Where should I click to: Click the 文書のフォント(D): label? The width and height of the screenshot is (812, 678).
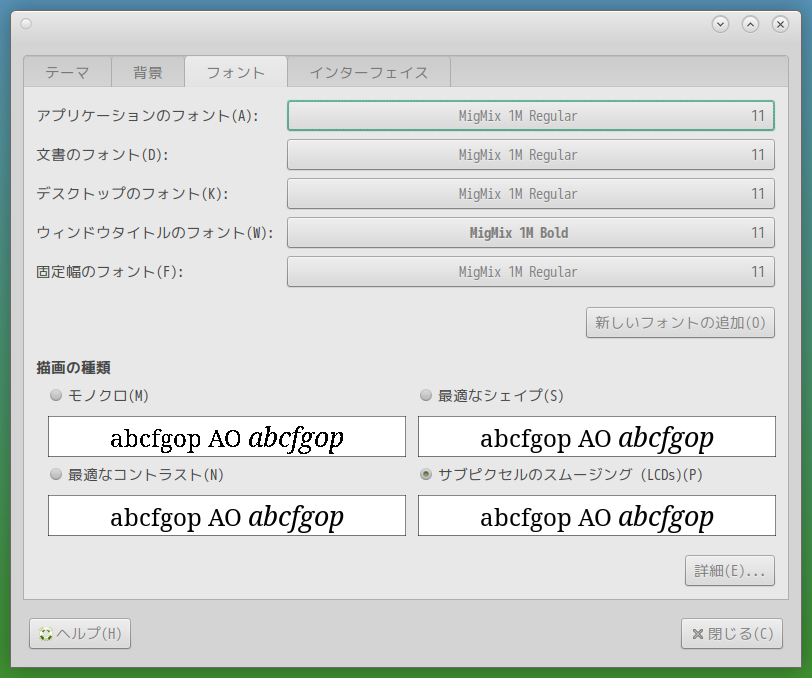(103, 154)
